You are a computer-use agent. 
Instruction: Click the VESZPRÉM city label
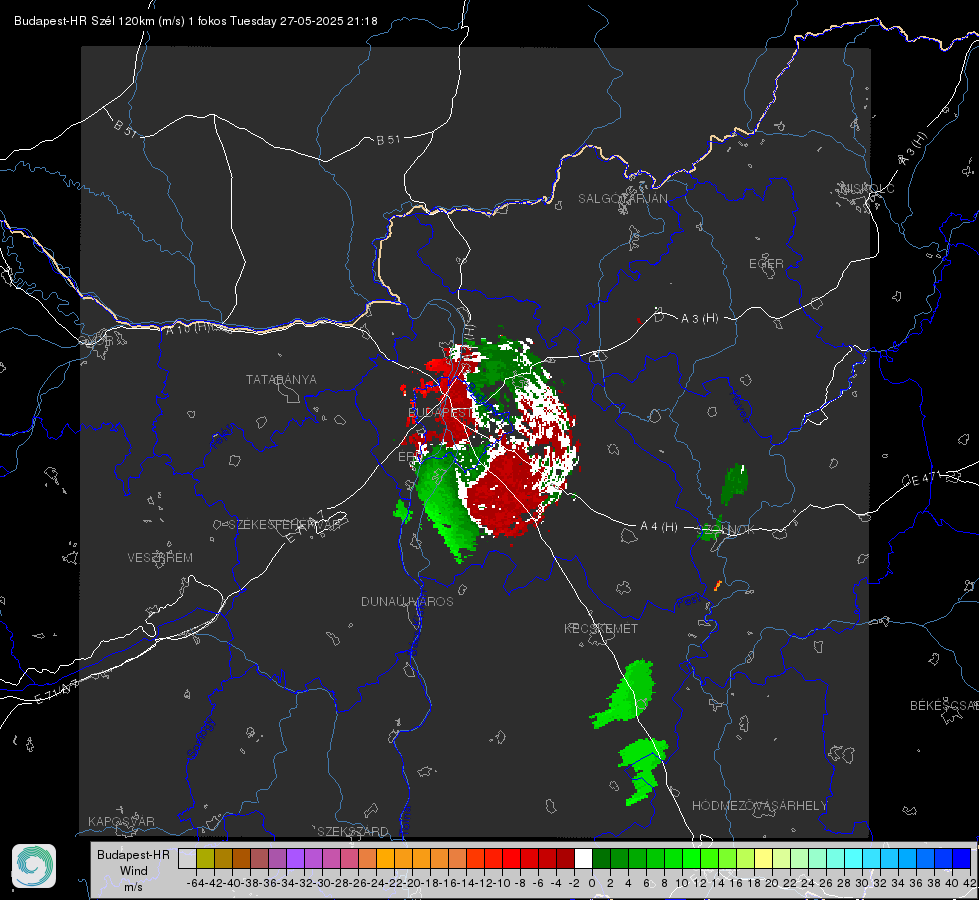pyautogui.click(x=160, y=558)
